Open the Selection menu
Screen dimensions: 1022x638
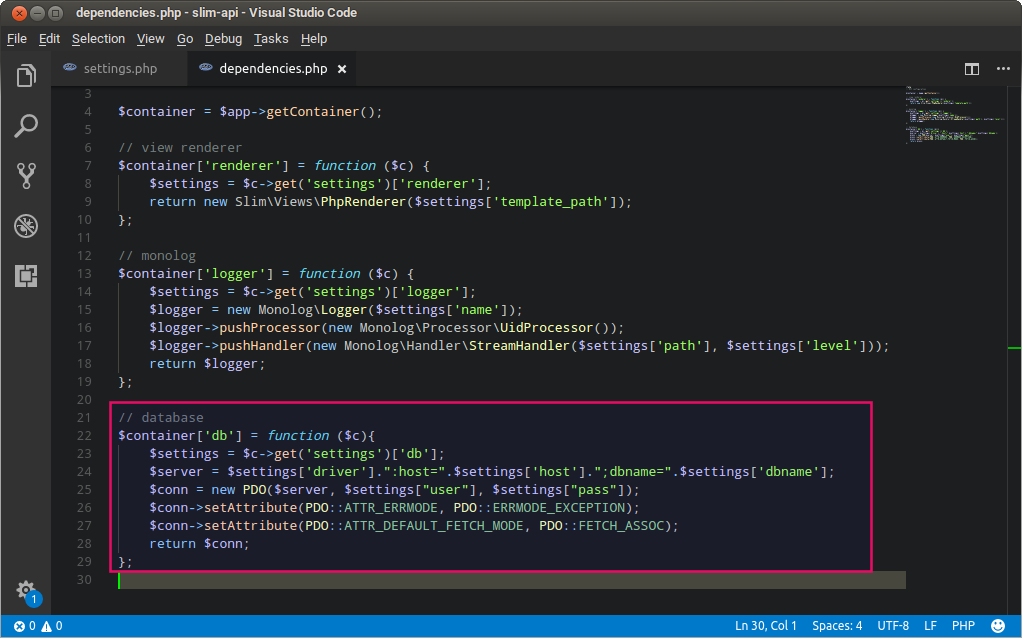click(x=98, y=39)
